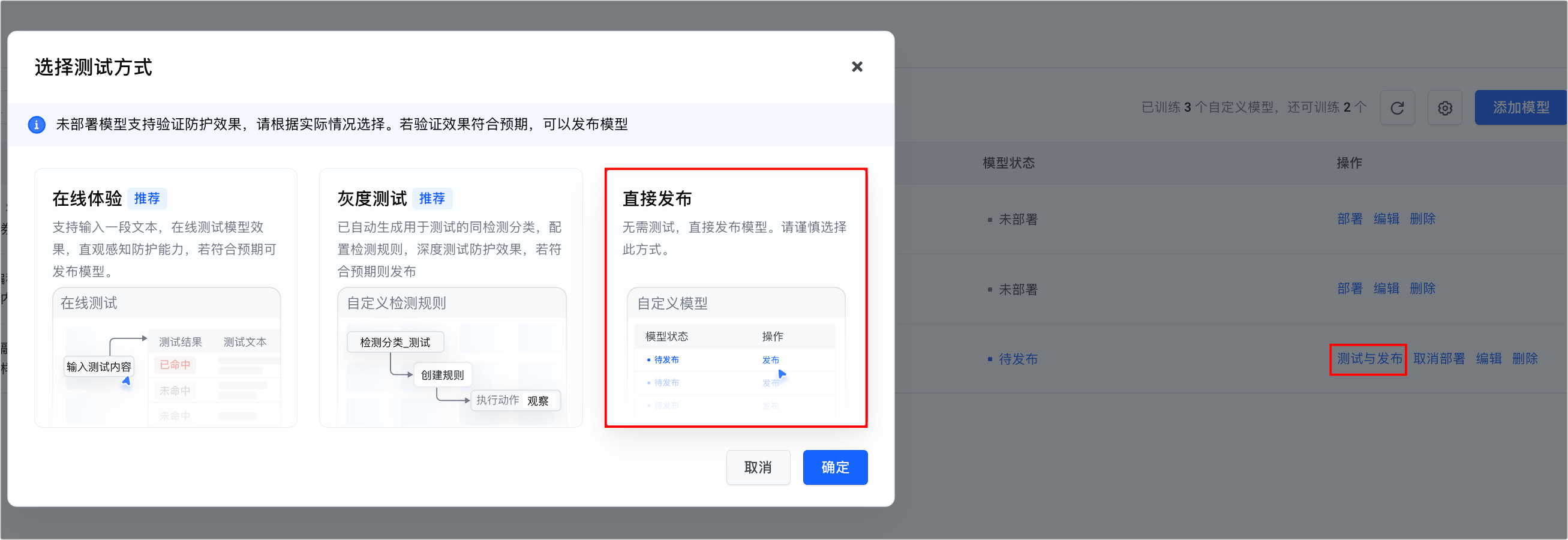Click 取消部署 link in the last row

coord(1439,359)
